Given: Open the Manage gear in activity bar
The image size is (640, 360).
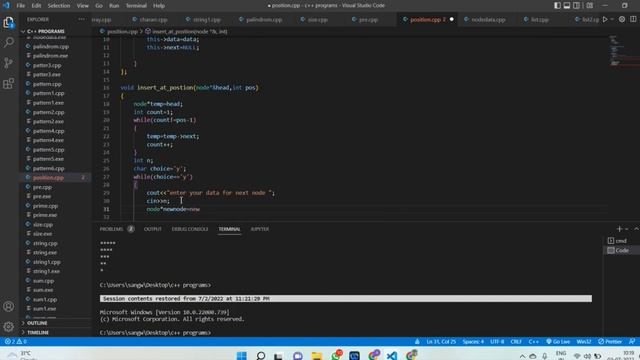Looking at the screenshot, I should click(9, 327).
